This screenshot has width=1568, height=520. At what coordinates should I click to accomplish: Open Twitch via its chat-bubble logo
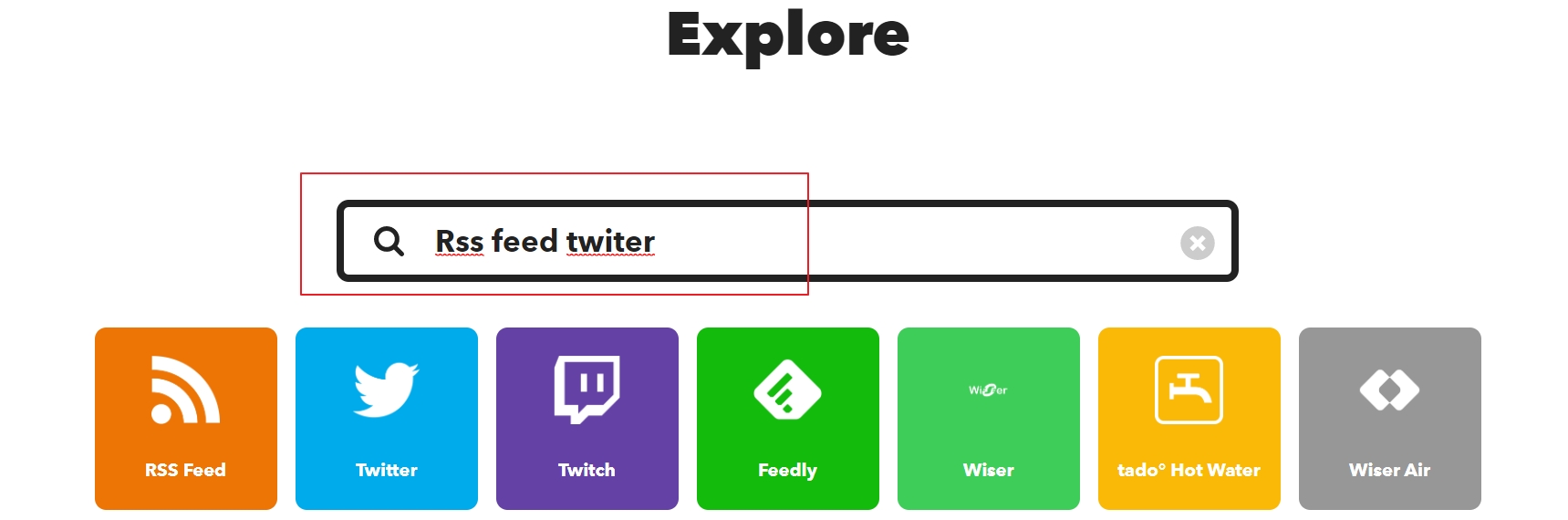point(587,390)
